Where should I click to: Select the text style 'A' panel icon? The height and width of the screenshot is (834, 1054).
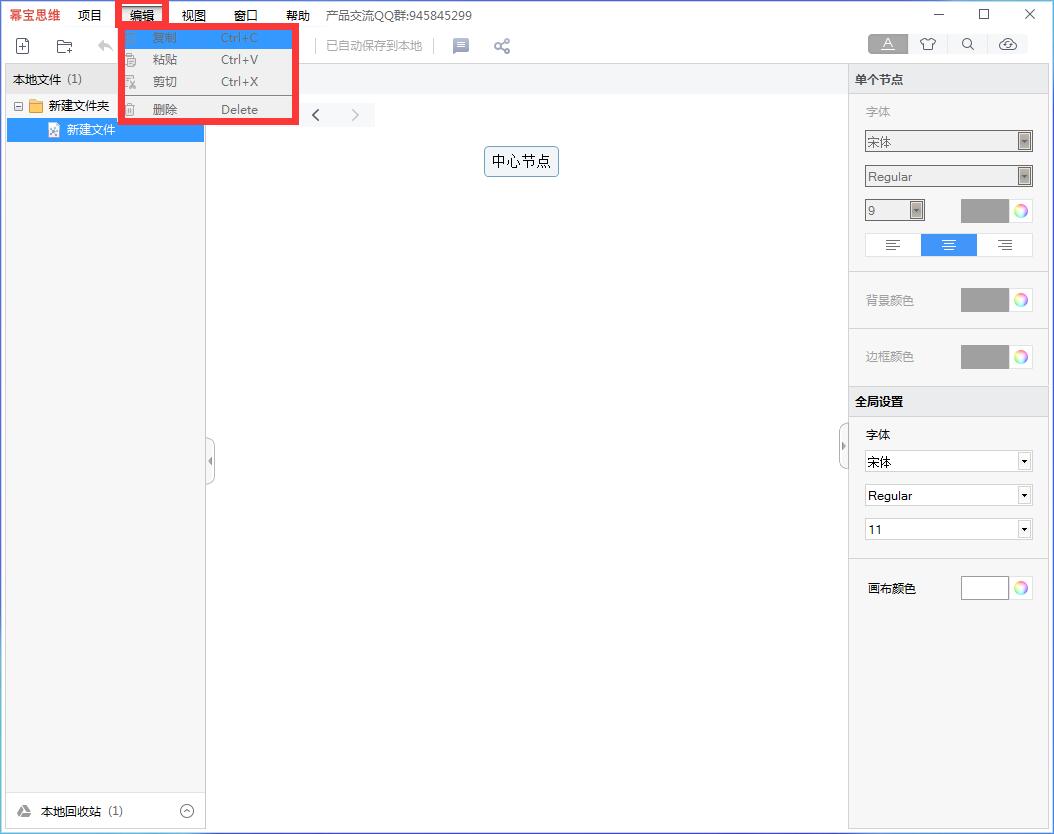888,44
